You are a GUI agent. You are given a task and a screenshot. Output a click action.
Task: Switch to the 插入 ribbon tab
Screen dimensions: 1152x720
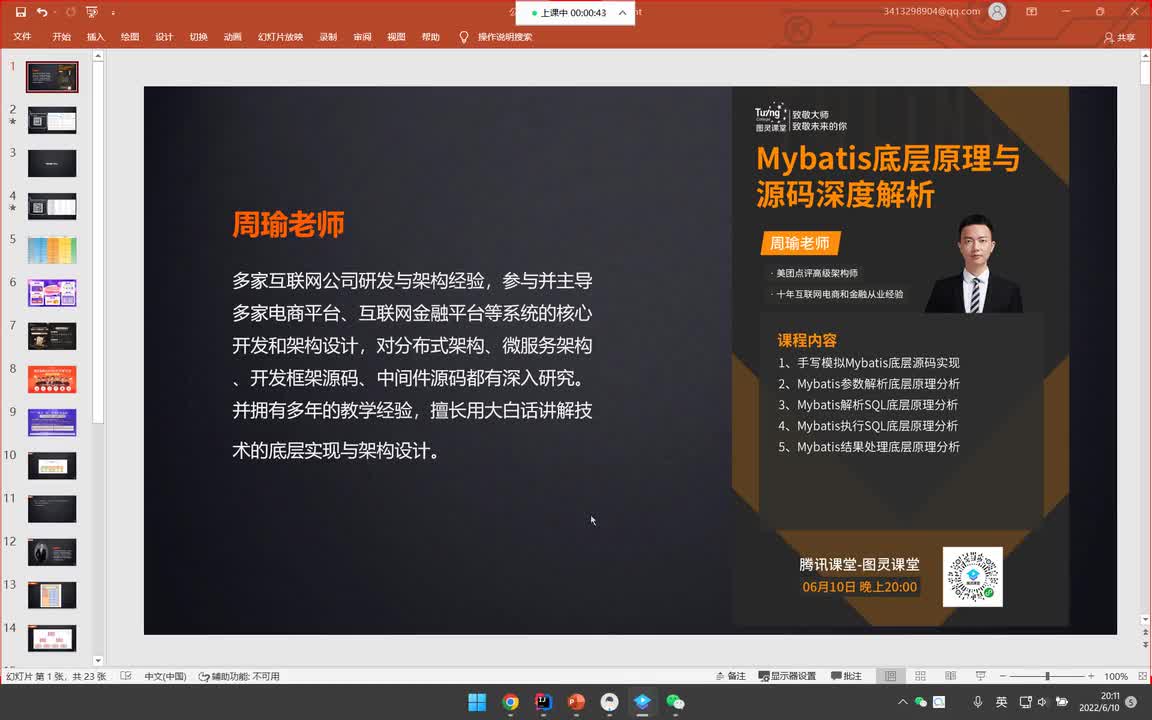coord(96,37)
